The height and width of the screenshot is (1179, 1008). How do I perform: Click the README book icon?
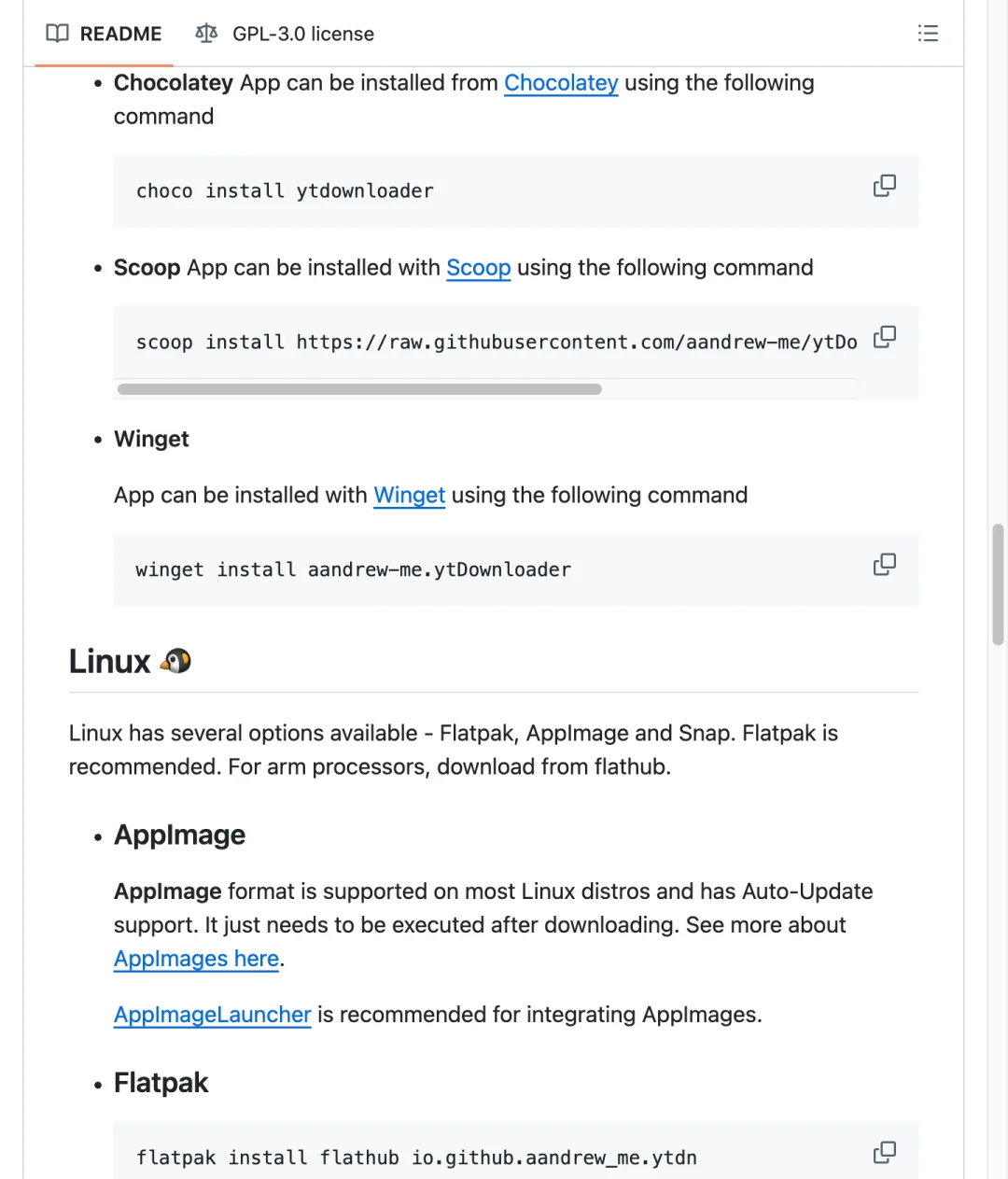(x=58, y=34)
